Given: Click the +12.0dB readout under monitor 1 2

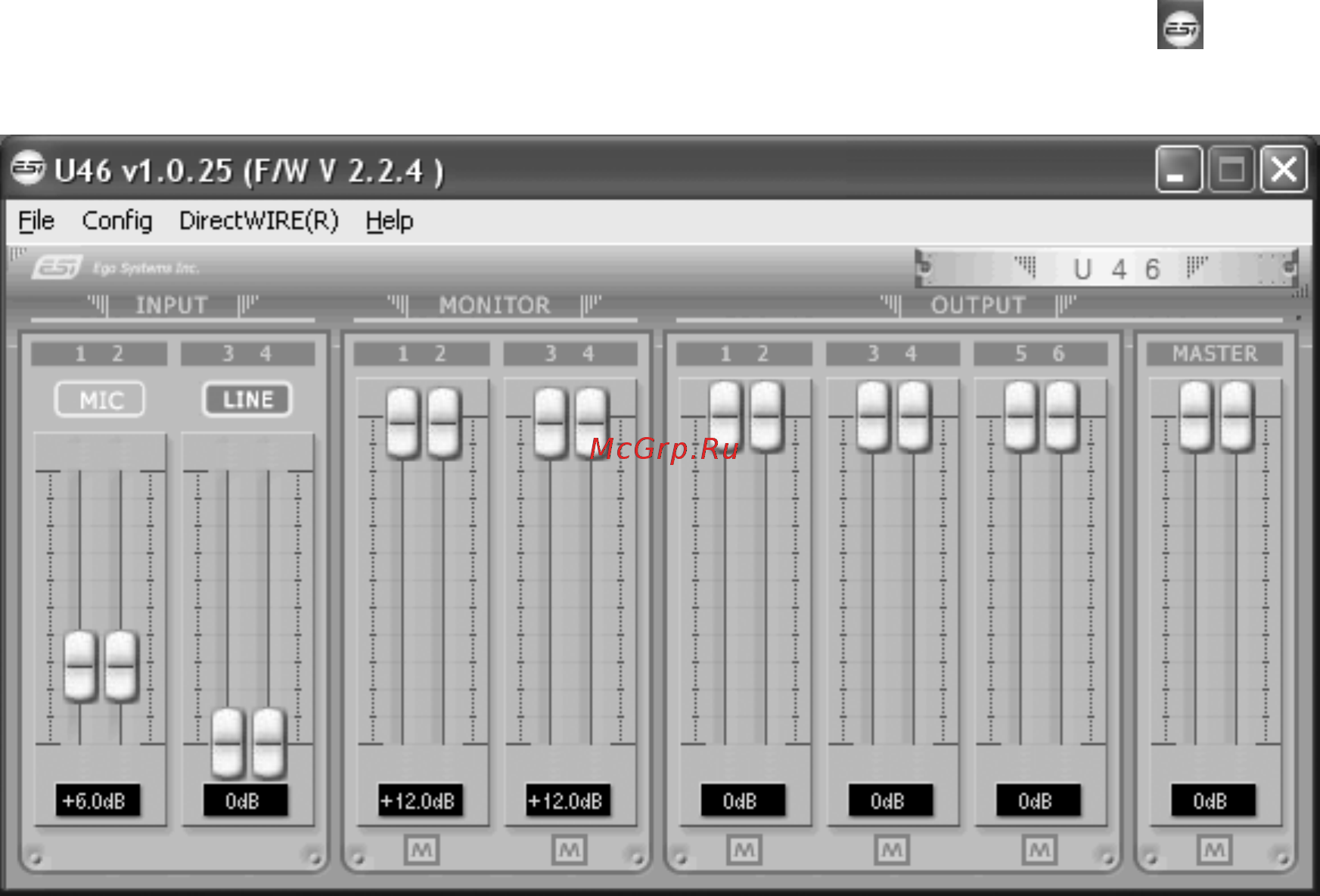Looking at the screenshot, I should [x=420, y=800].
